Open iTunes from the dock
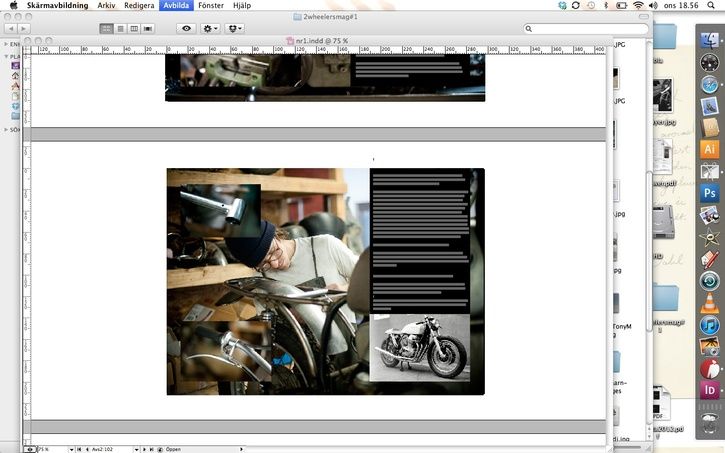The height and width of the screenshot is (453, 725). point(710,325)
